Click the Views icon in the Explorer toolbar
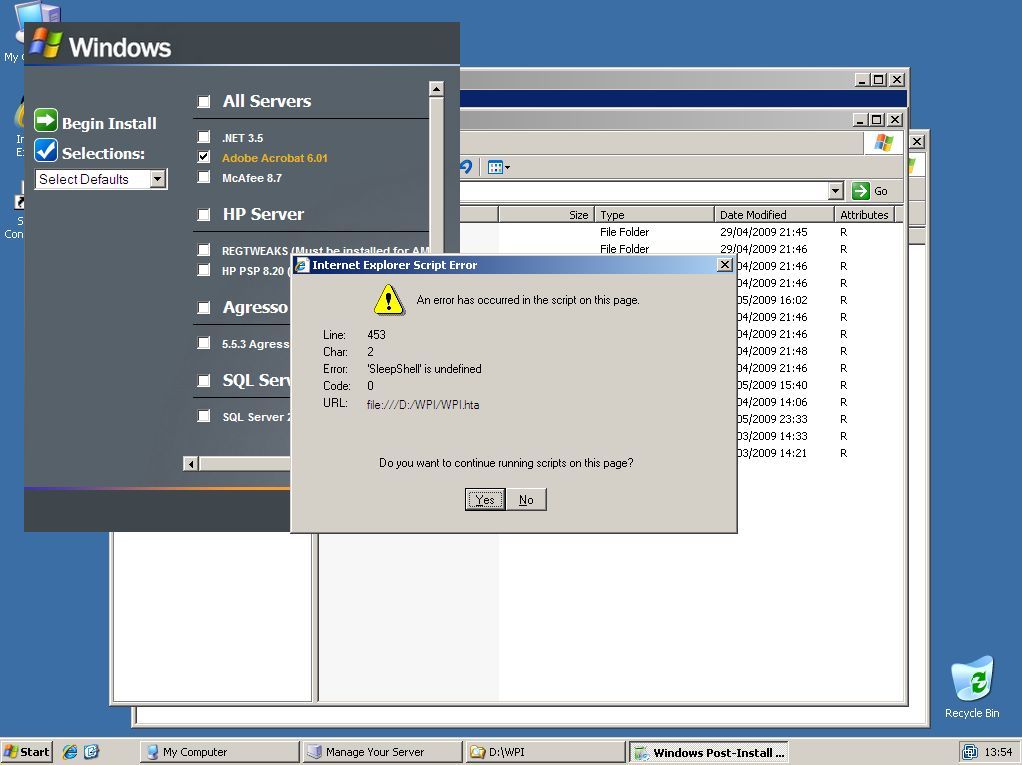The width and height of the screenshot is (1022, 765). click(x=495, y=167)
